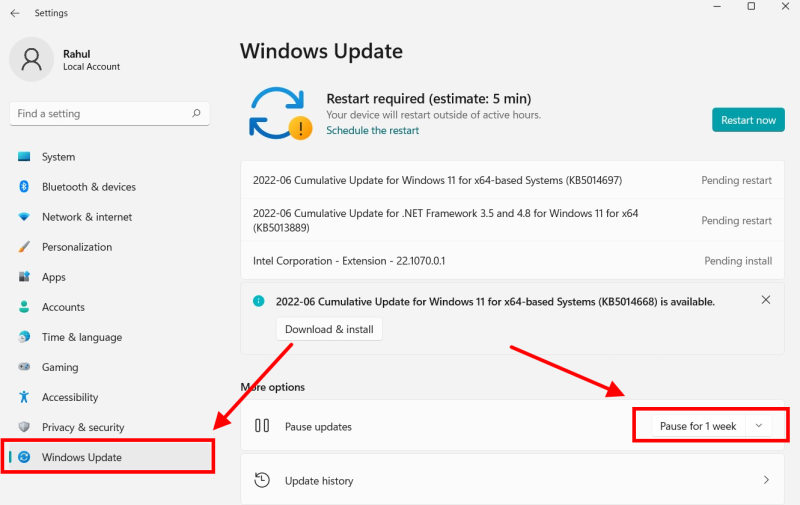Minimize the Settings window
The width and height of the screenshot is (800, 505).
click(717, 7)
